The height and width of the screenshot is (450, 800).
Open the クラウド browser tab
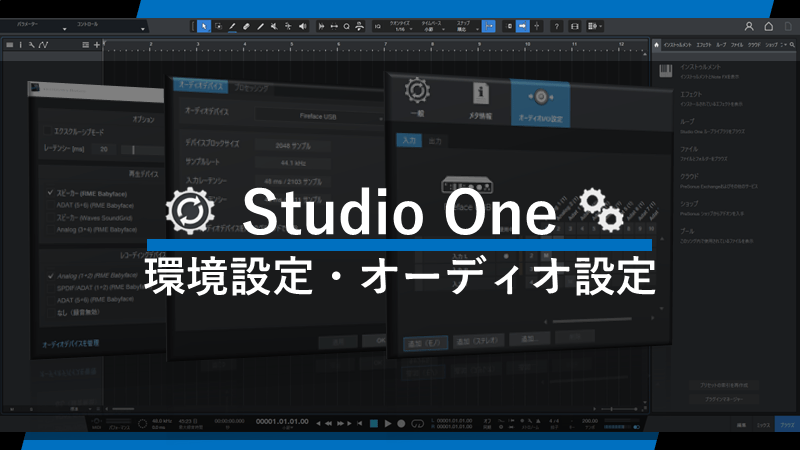(754, 45)
